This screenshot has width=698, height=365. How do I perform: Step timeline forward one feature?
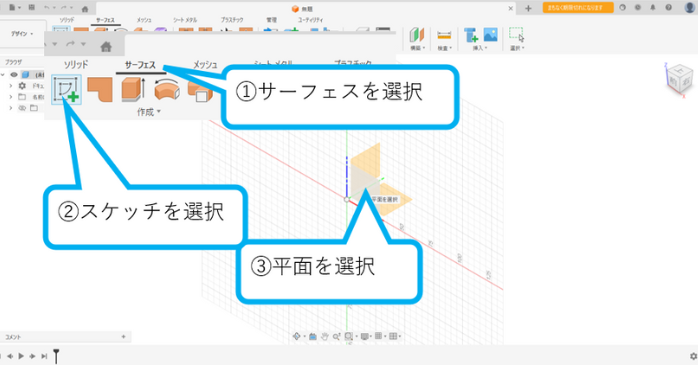32,356
